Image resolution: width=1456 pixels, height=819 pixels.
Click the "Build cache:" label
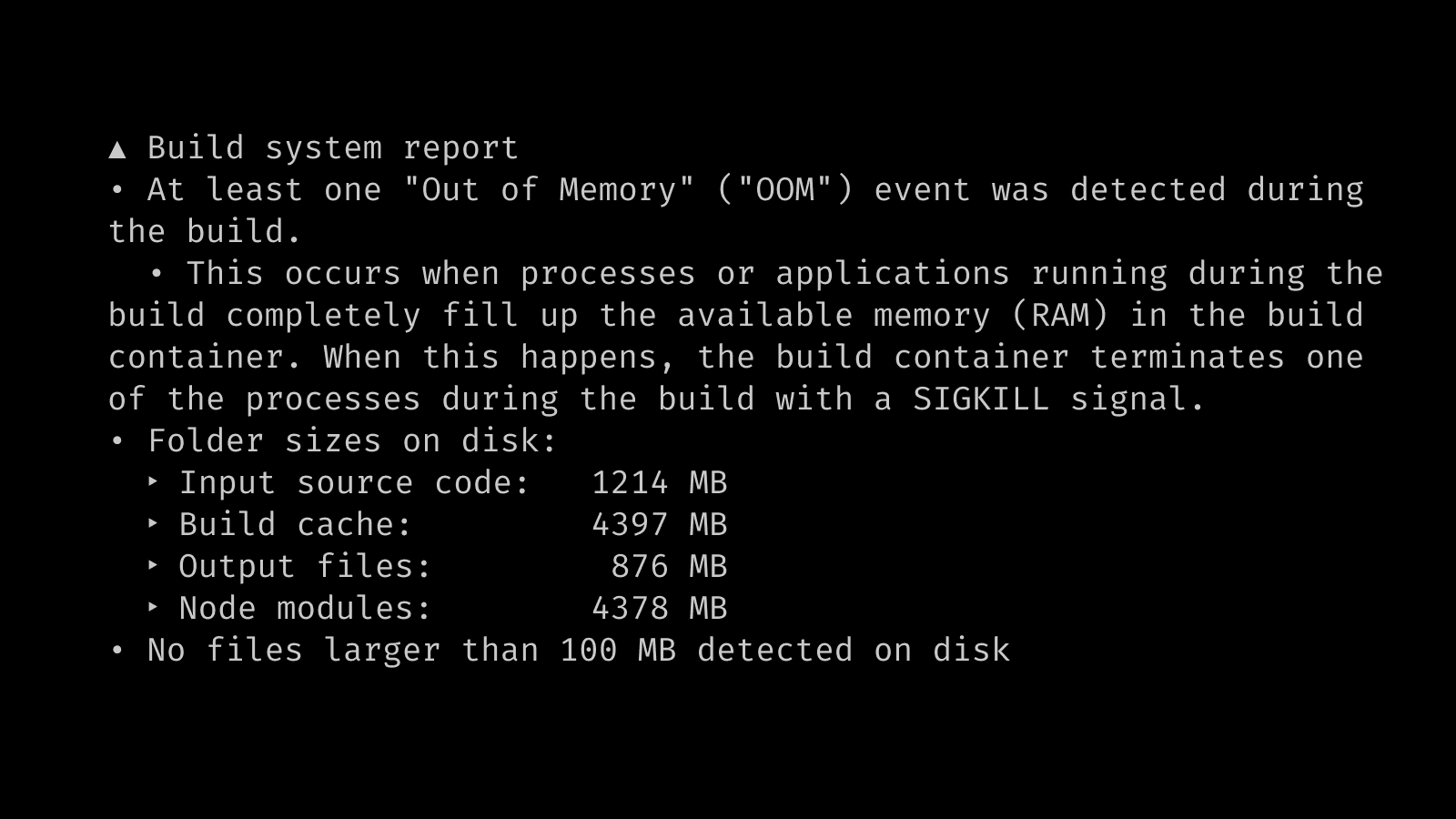(x=295, y=525)
